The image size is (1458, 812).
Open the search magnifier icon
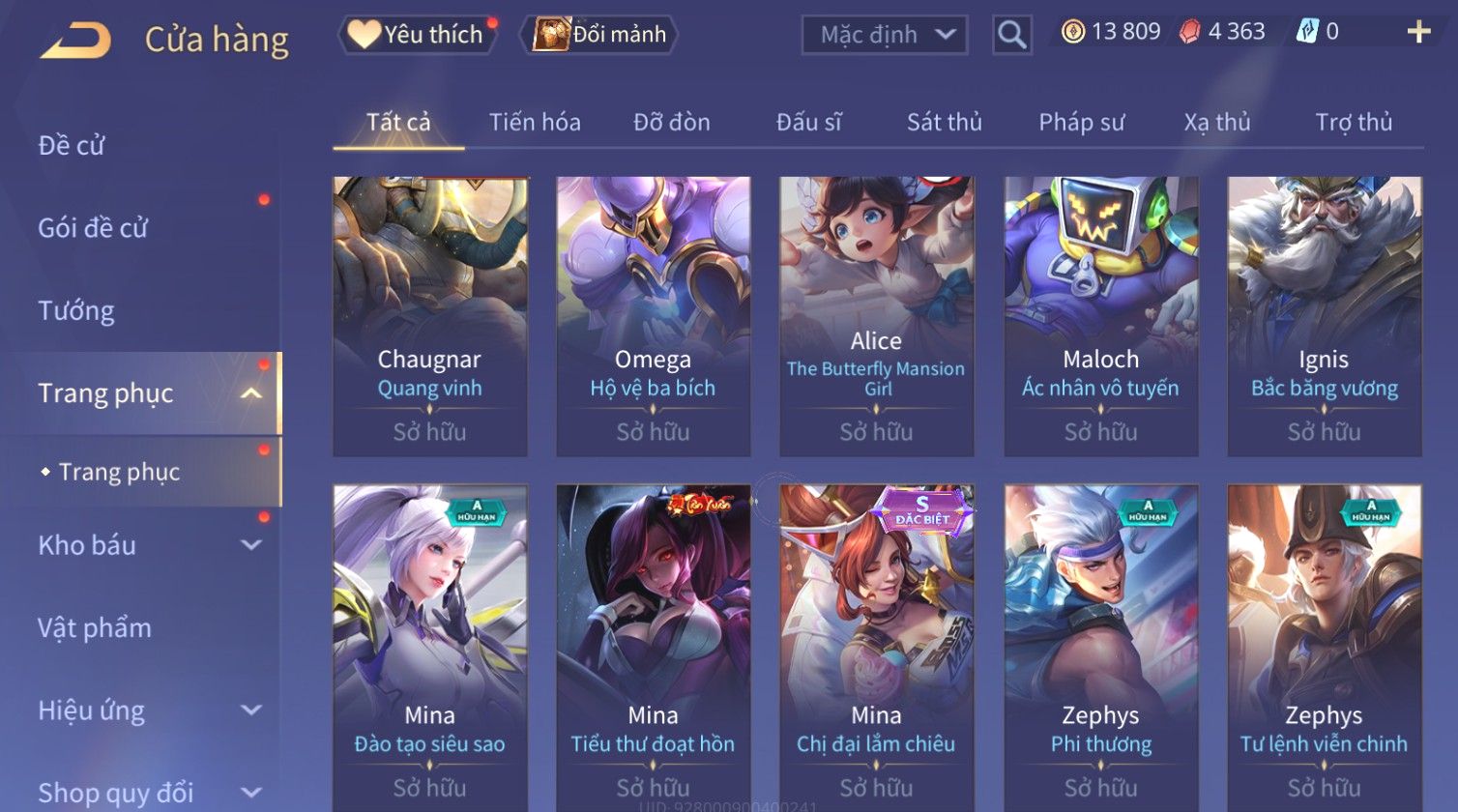coord(1011,35)
